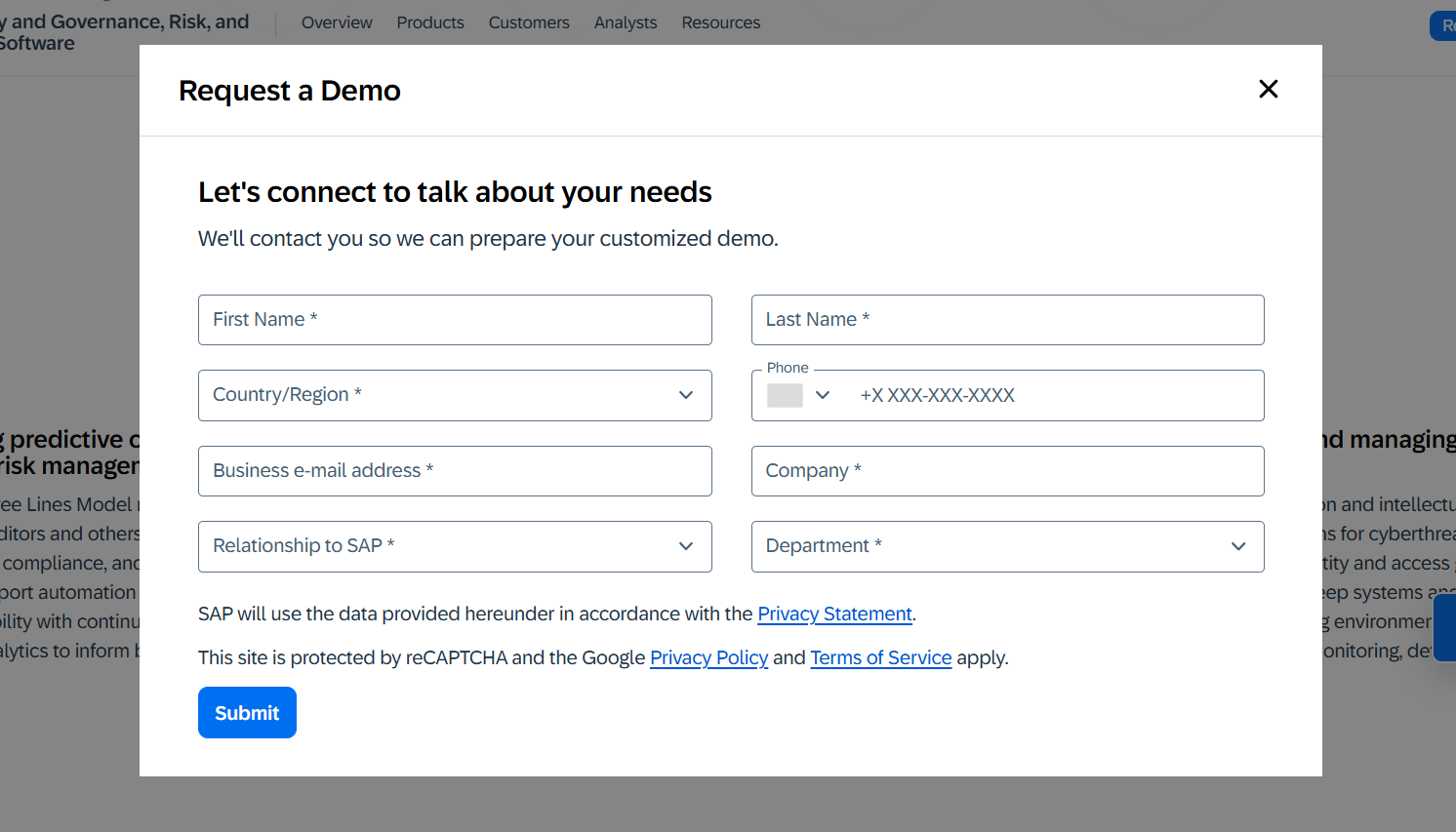Screen dimensions: 1456x832
Task: Expand the phone country code selector
Action: point(823,395)
